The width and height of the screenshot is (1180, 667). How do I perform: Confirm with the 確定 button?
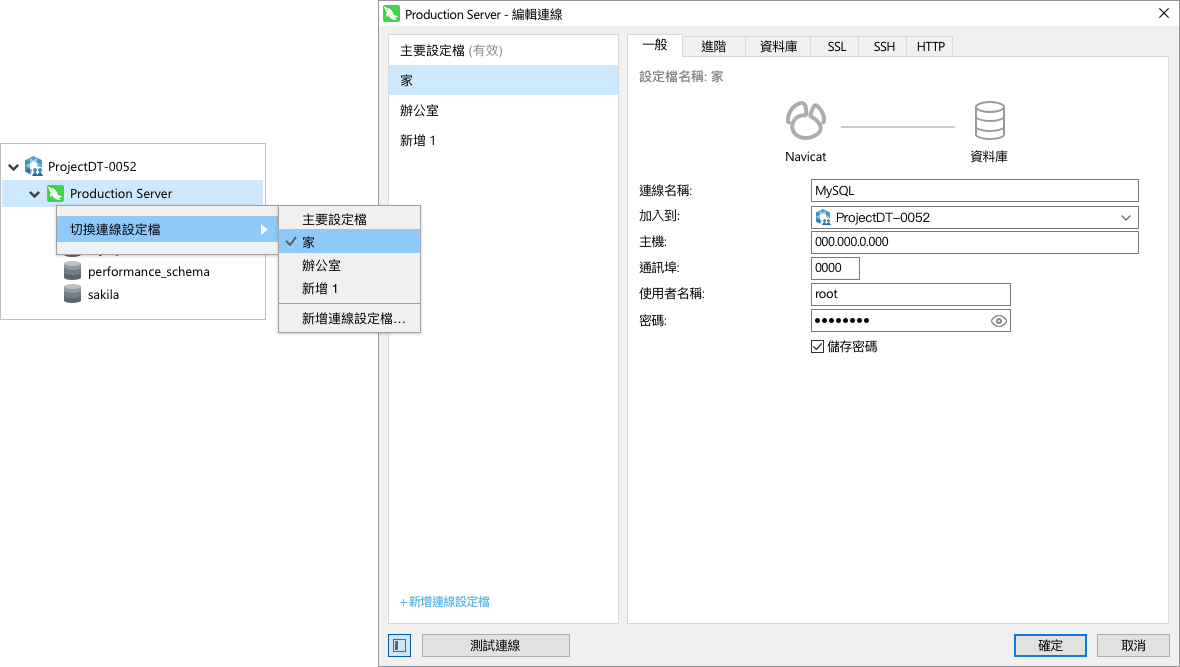(1050, 645)
